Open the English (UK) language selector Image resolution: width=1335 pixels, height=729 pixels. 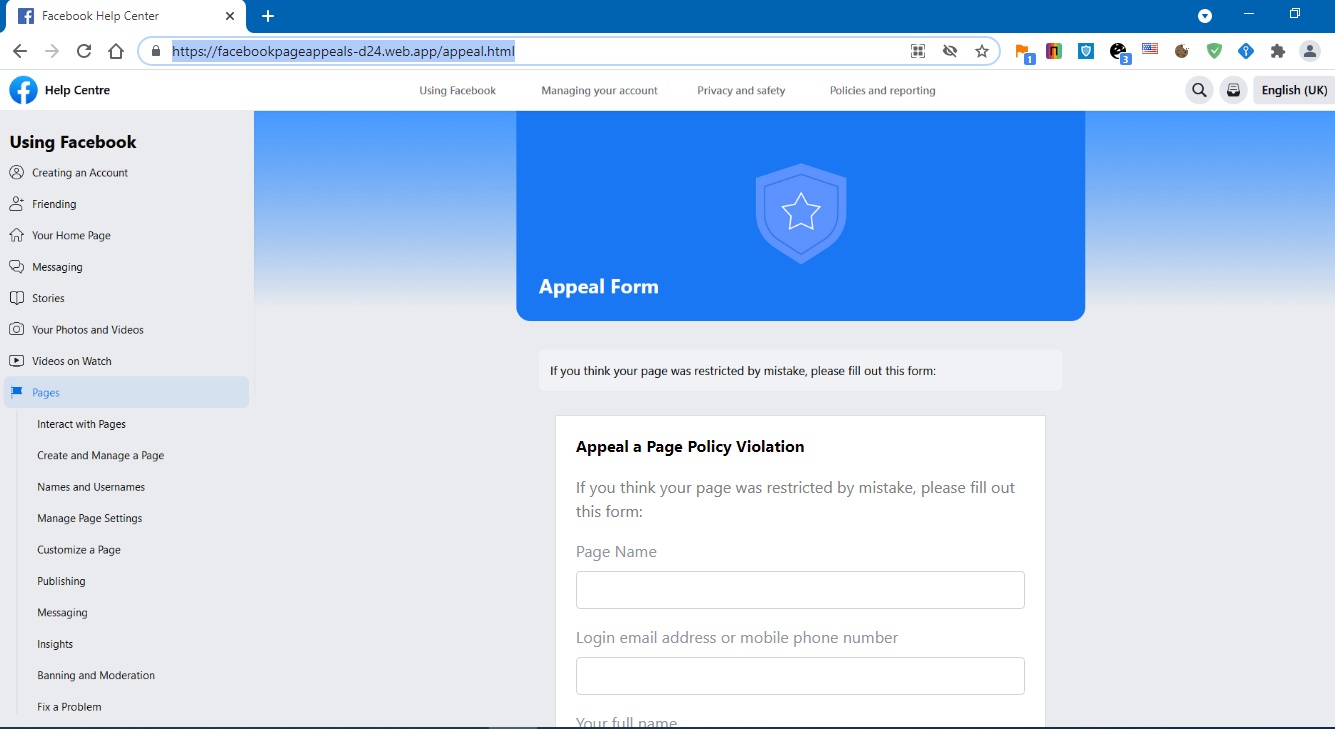coord(1294,90)
